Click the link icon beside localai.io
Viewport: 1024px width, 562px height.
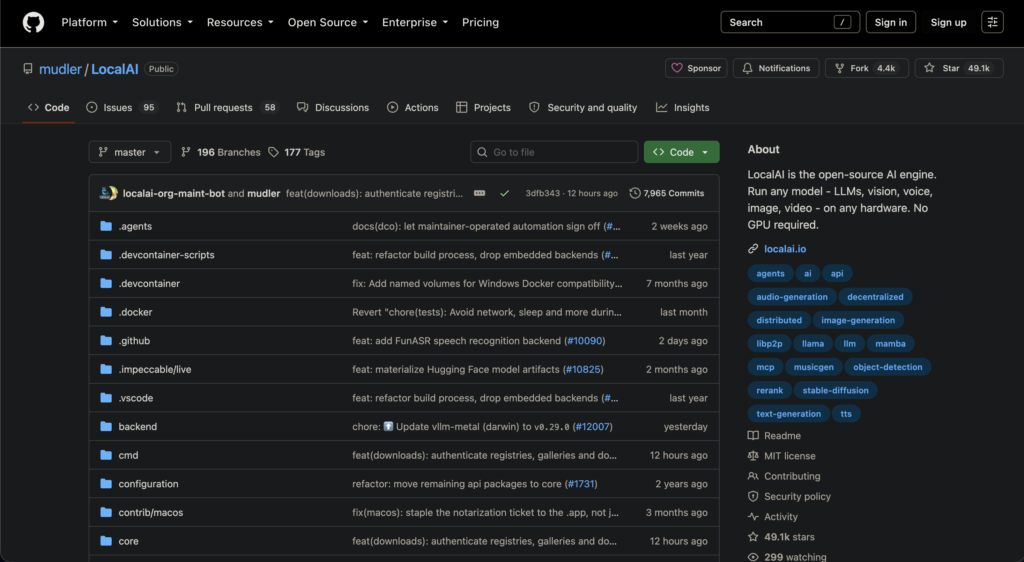[x=753, y=249]
